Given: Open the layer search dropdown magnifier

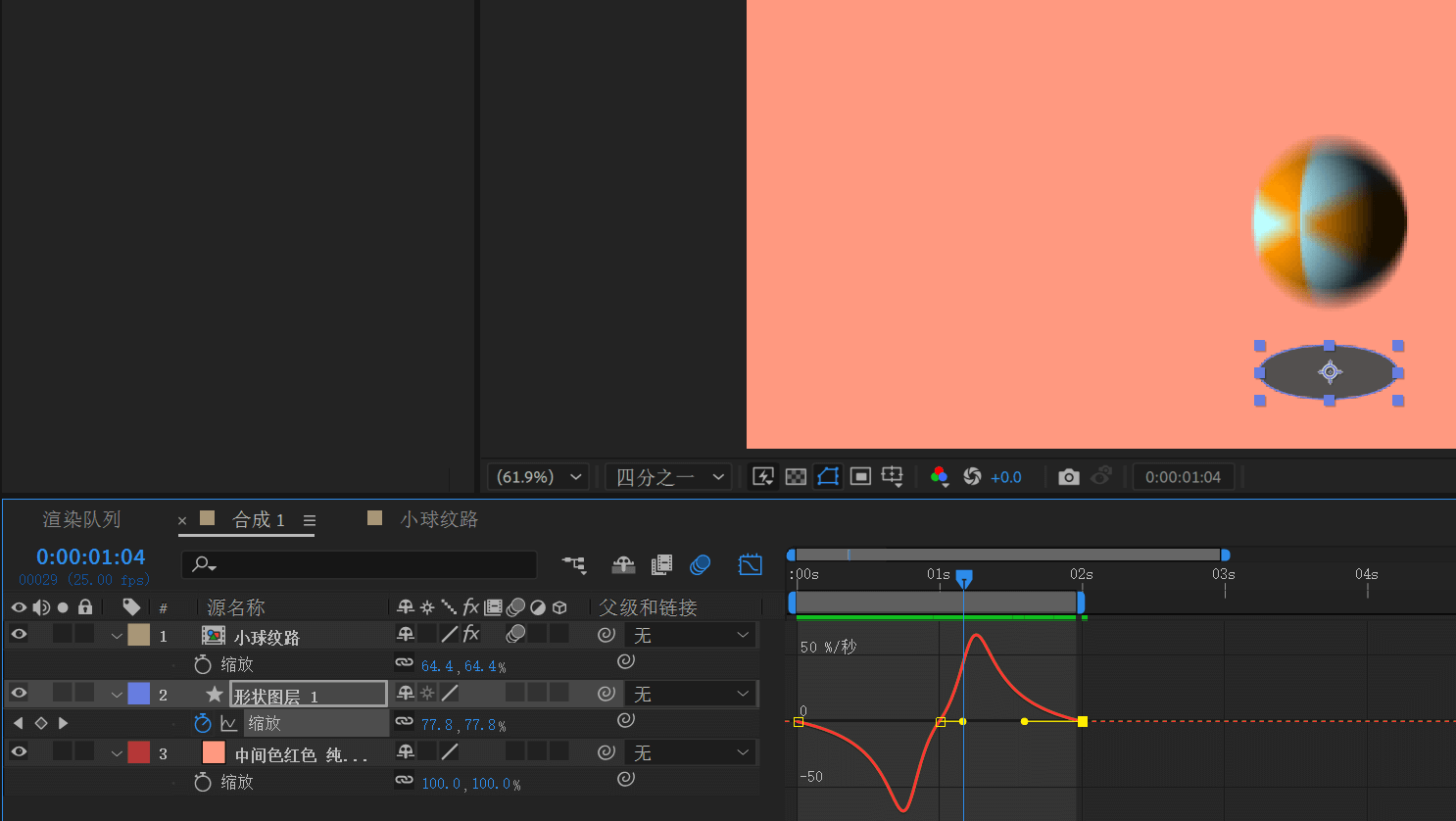Looking at the screenshot, I should click(204, 564).
